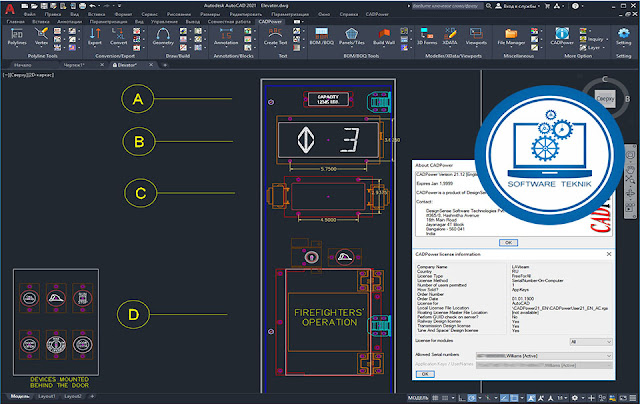The width and height of the screenshot is (640, 404).
Task: Click the Save icon in quick access toolbar
Action: pyautogui.click(x=44, y=6)
